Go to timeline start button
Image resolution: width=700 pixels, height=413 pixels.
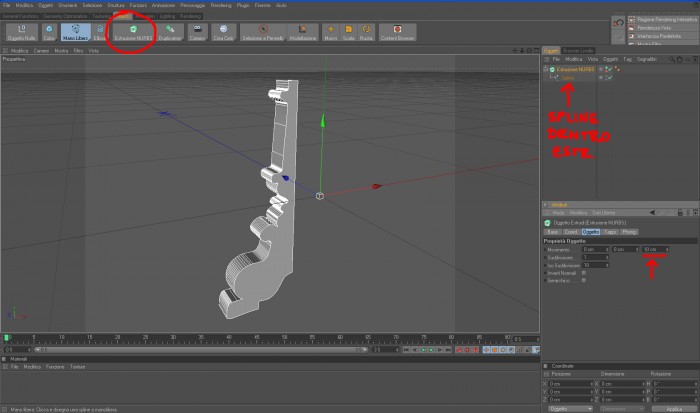point(406,350)
